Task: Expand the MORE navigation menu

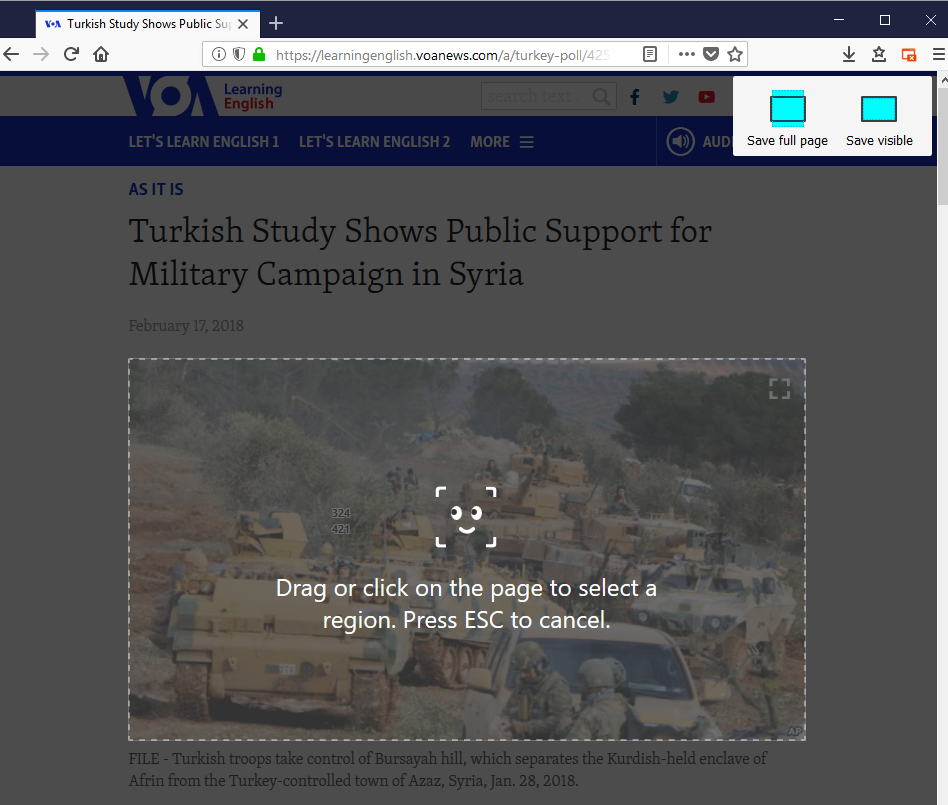Action: point(501,142)
